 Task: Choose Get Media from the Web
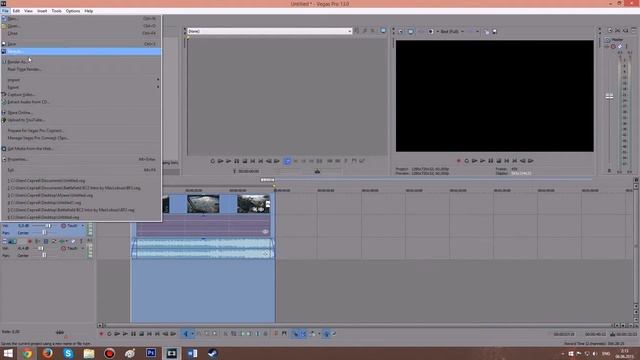[x=81, y=149]
